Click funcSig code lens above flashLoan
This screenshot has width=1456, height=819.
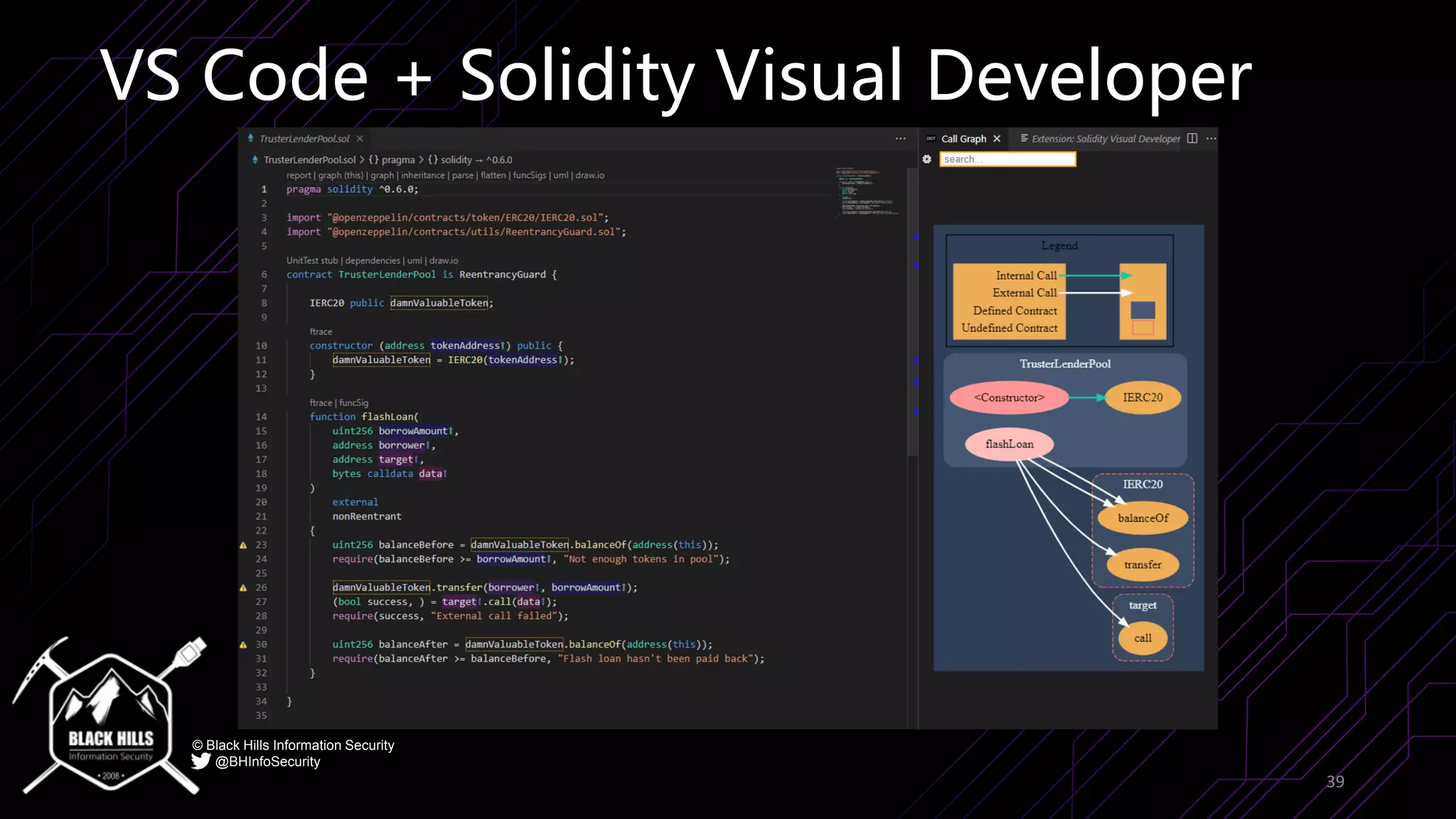(x=353, y=402)
